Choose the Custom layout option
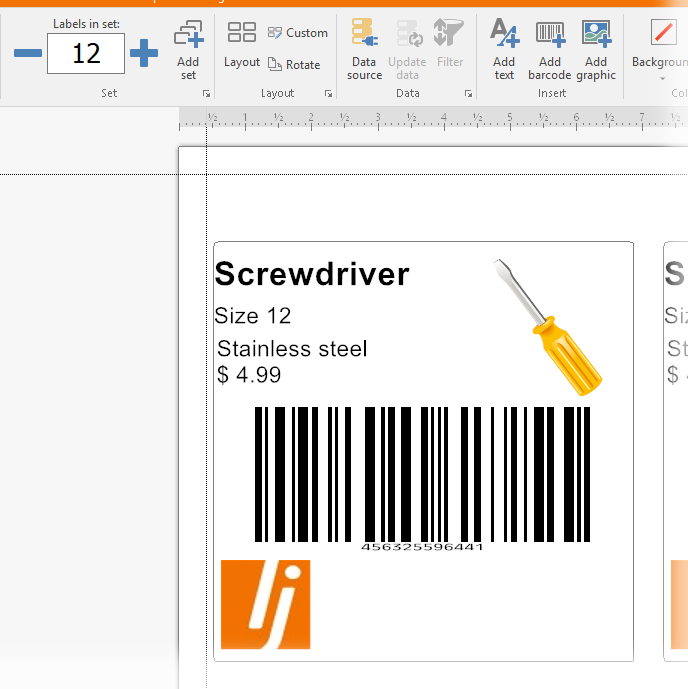 [x=297, y=33]
